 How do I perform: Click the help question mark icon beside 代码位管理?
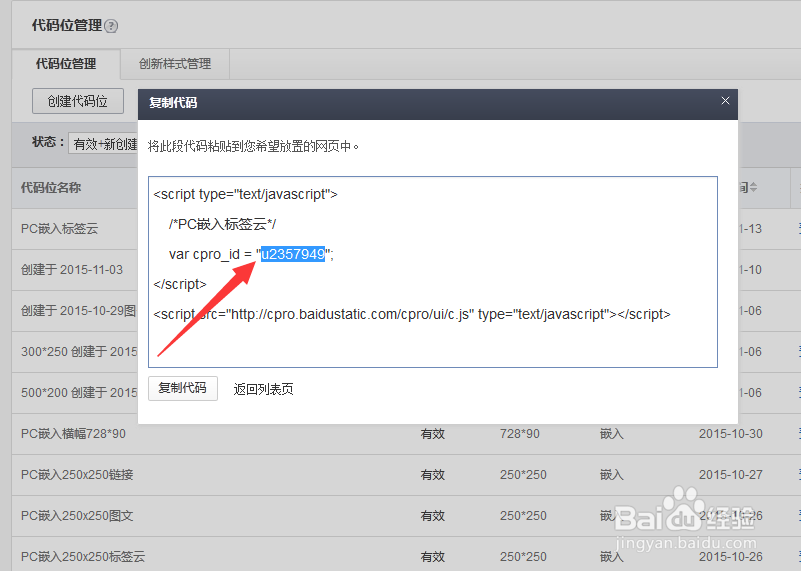coord(111,26)
